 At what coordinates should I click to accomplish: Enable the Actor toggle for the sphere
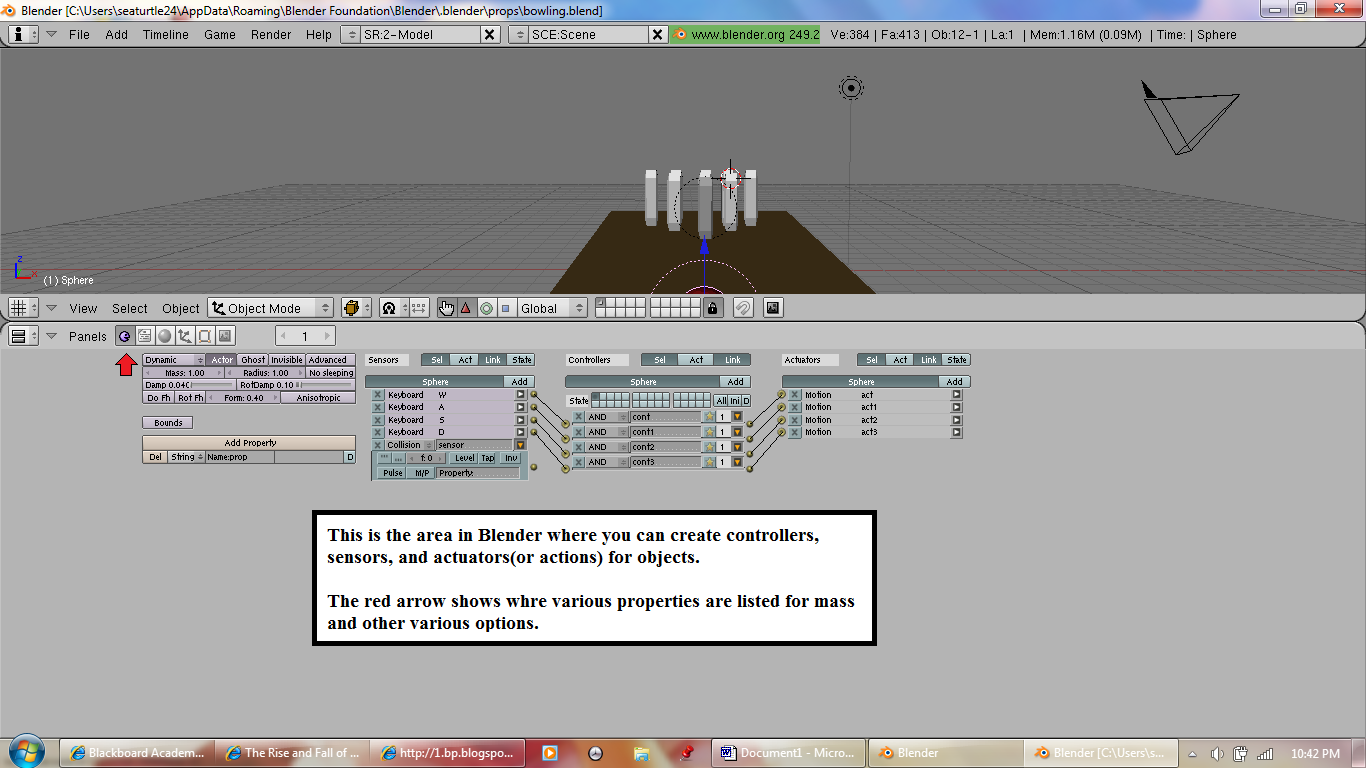pos(222,360)
